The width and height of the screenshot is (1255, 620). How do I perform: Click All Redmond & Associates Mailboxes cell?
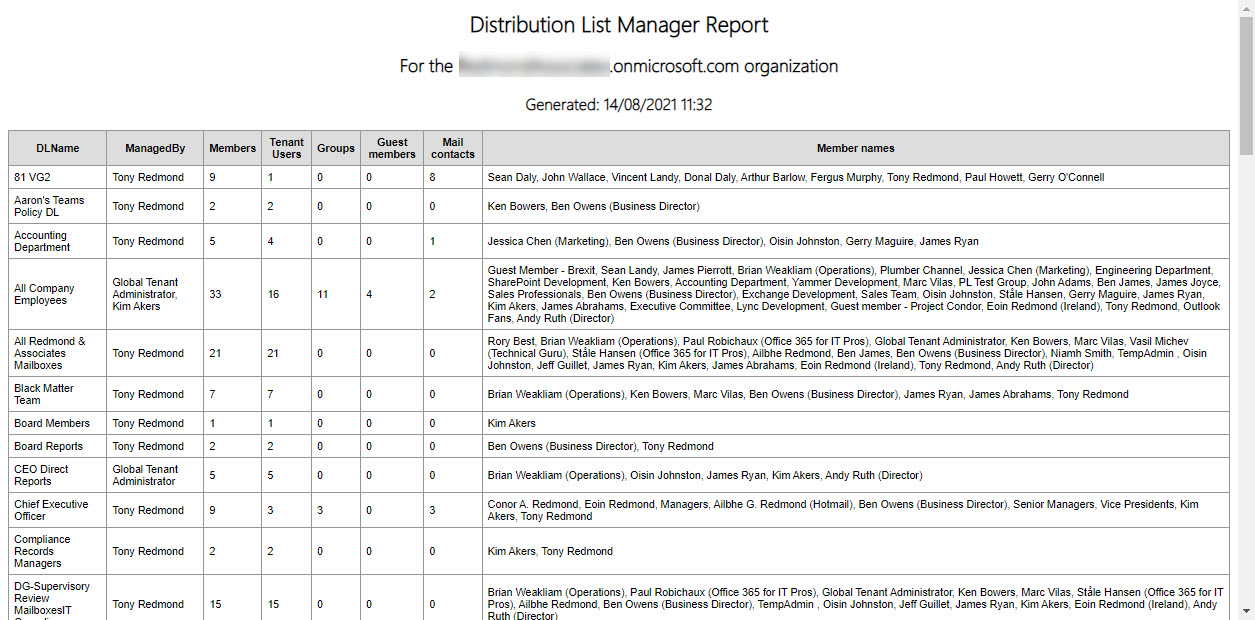58,353
